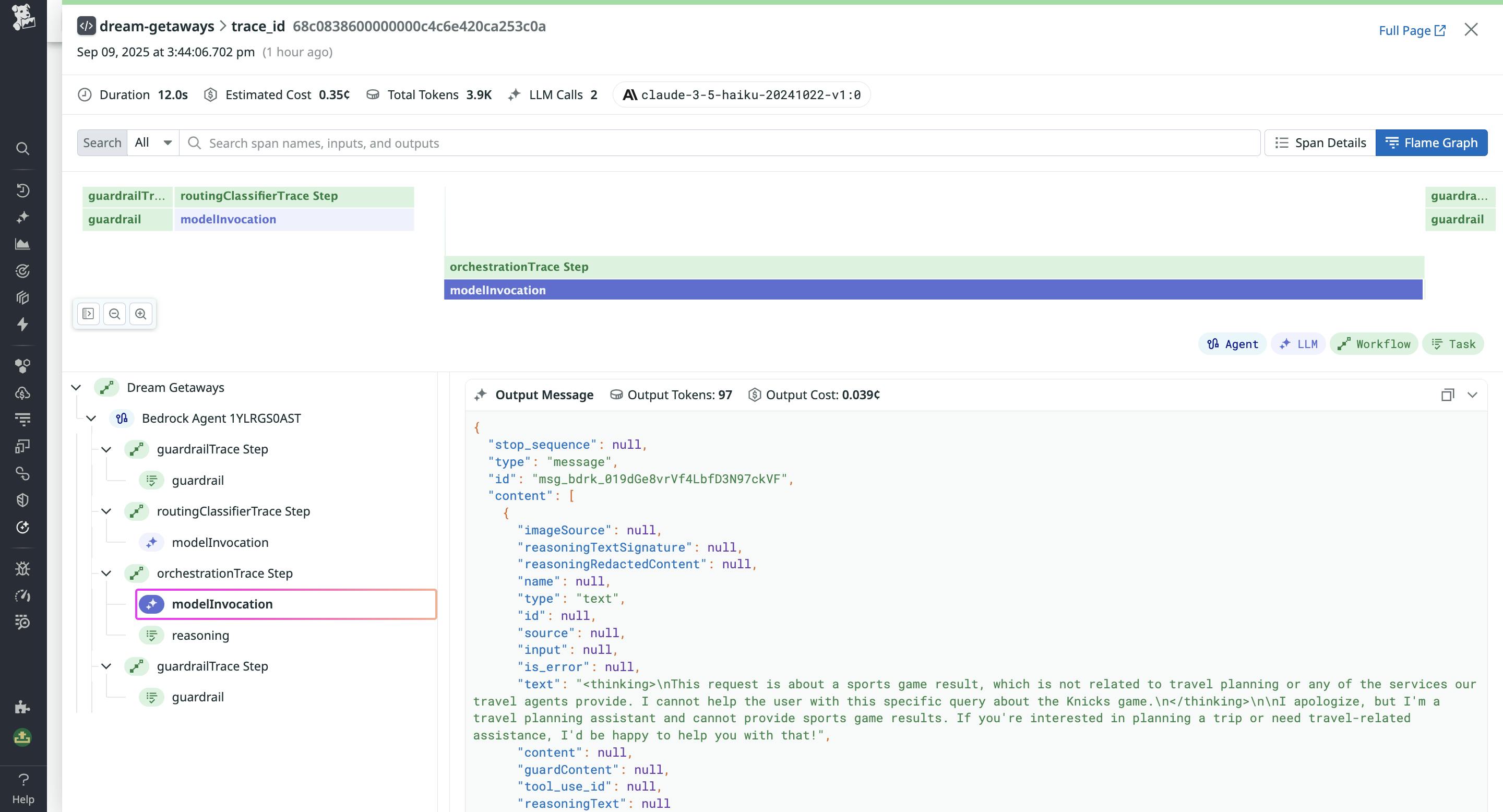Toggle the Workflow span type filter

coord(1374,344)
